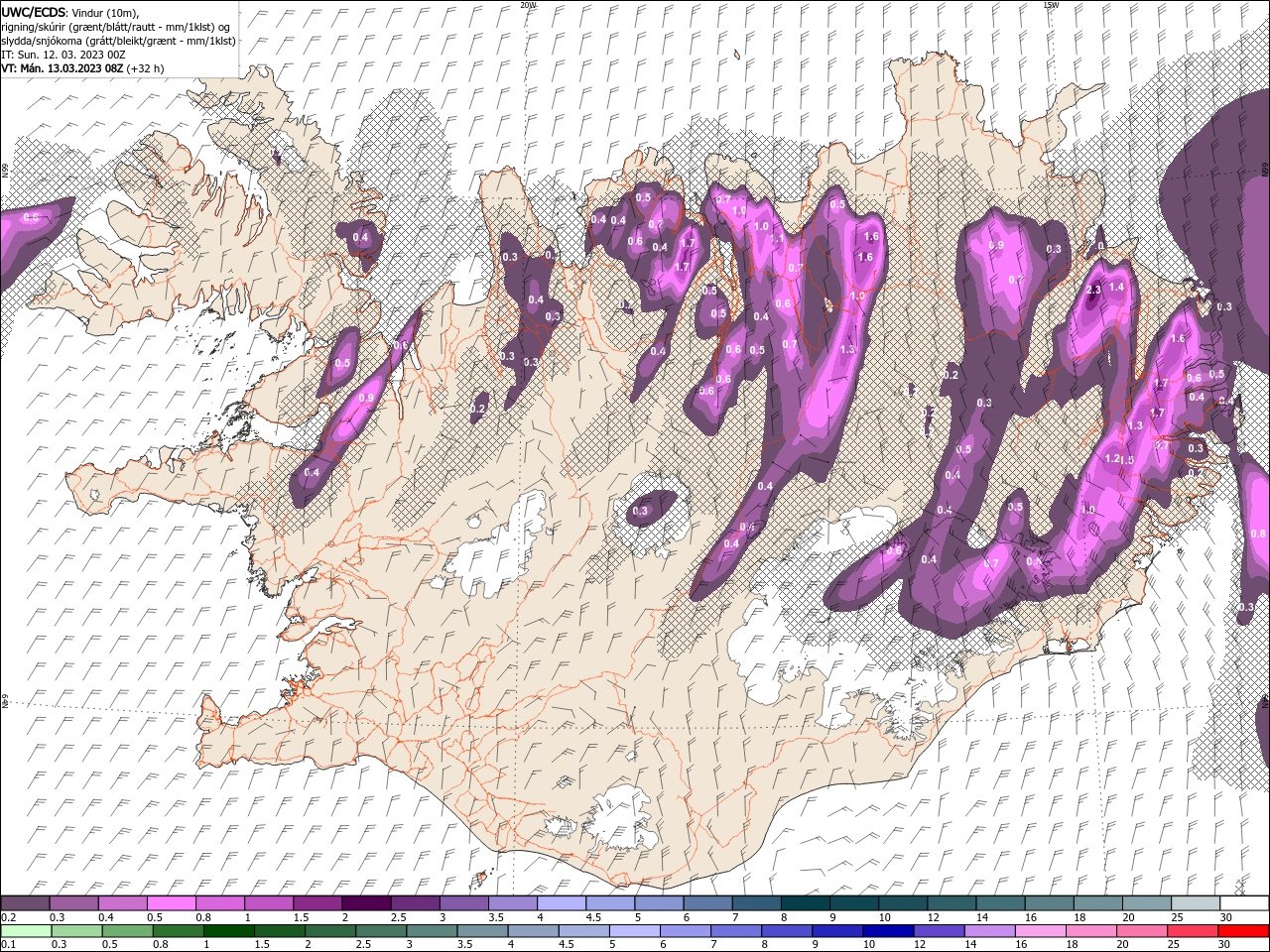
Task: Pick the deep navy 10 rain legend swatch
Action: [x=889, y=930]
